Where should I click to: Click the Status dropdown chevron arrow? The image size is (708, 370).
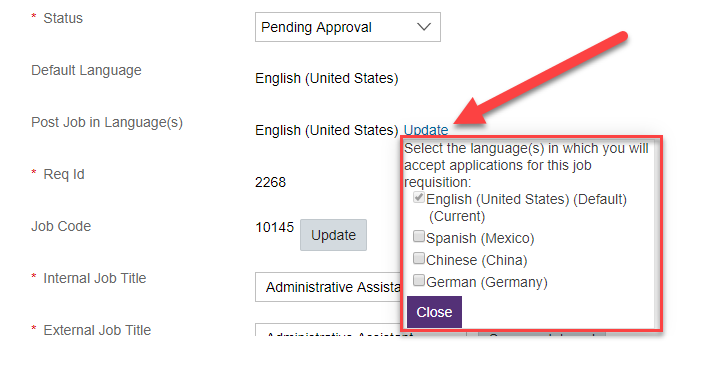point(424,27)
